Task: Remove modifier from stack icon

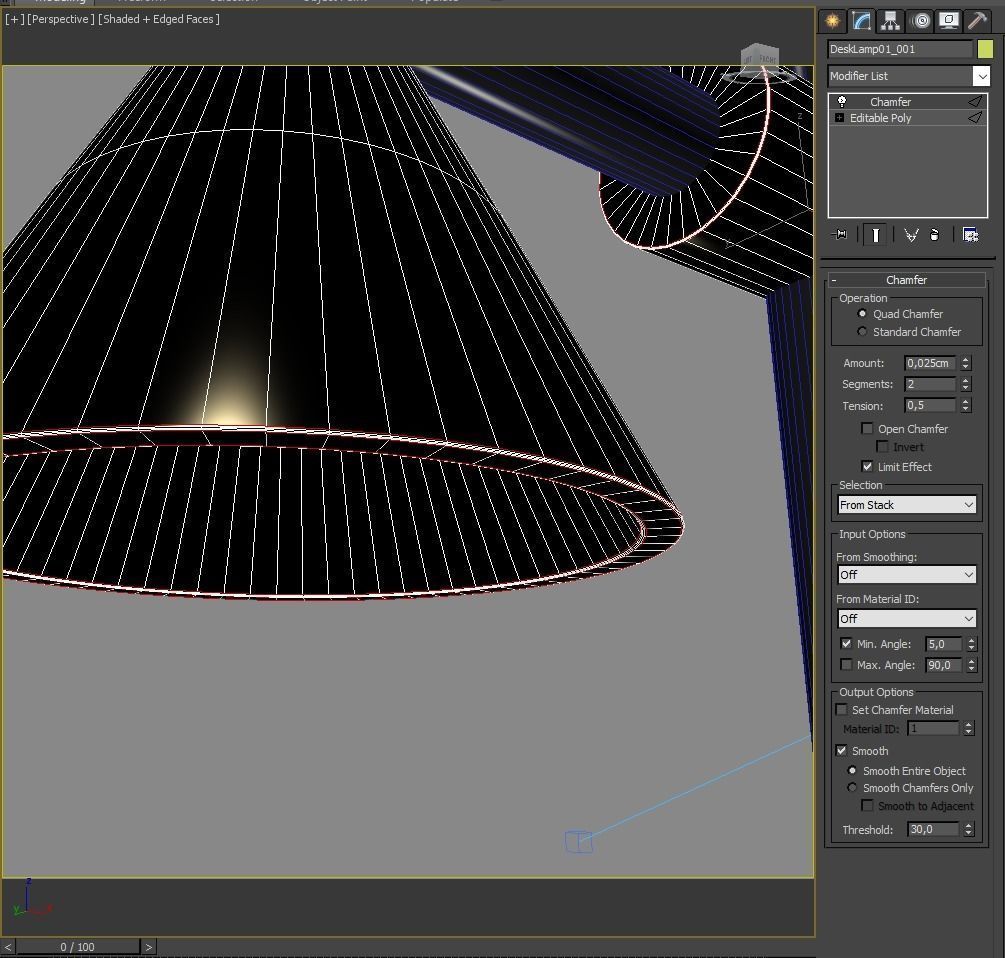Action: pos(934,235)
